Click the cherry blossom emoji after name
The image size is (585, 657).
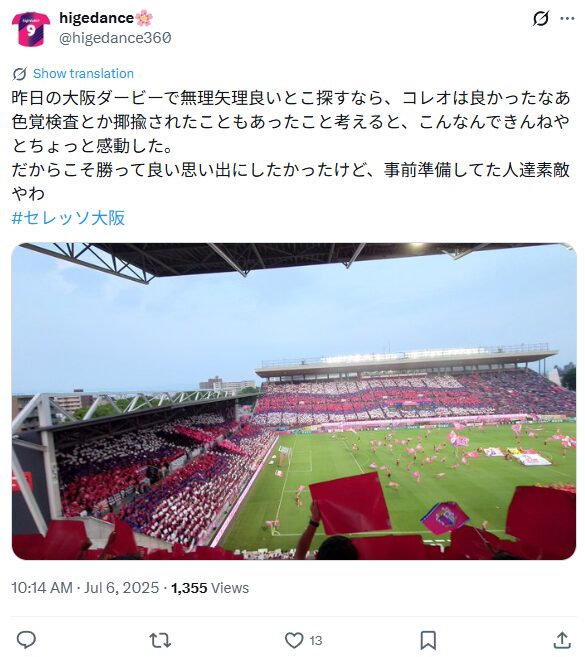(144, 18)
